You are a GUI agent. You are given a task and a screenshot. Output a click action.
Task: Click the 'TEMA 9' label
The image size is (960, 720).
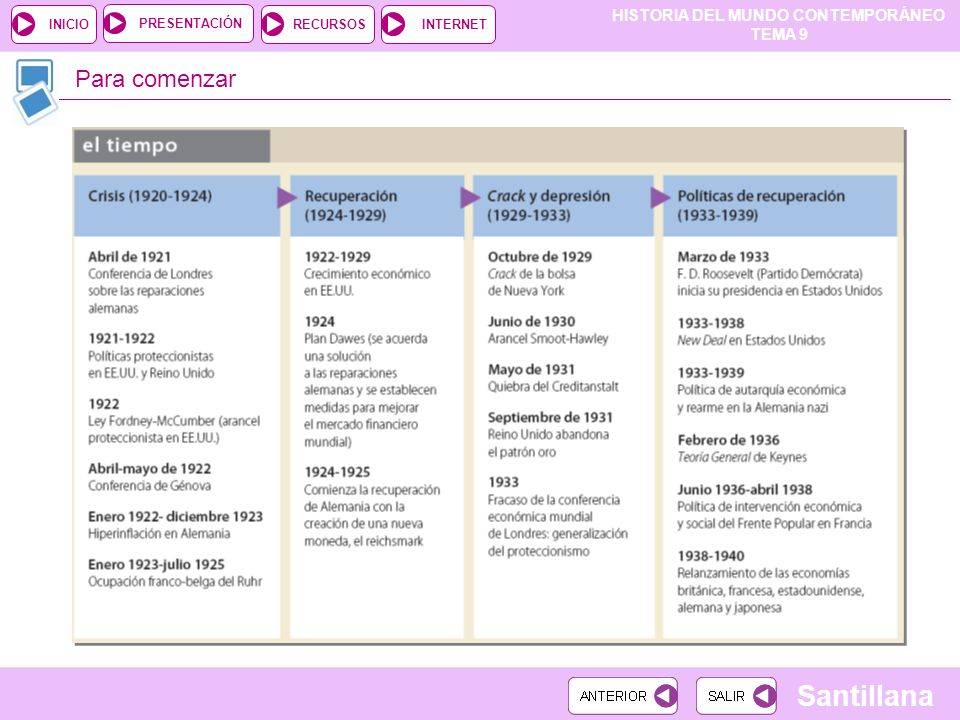pos(779,34)
